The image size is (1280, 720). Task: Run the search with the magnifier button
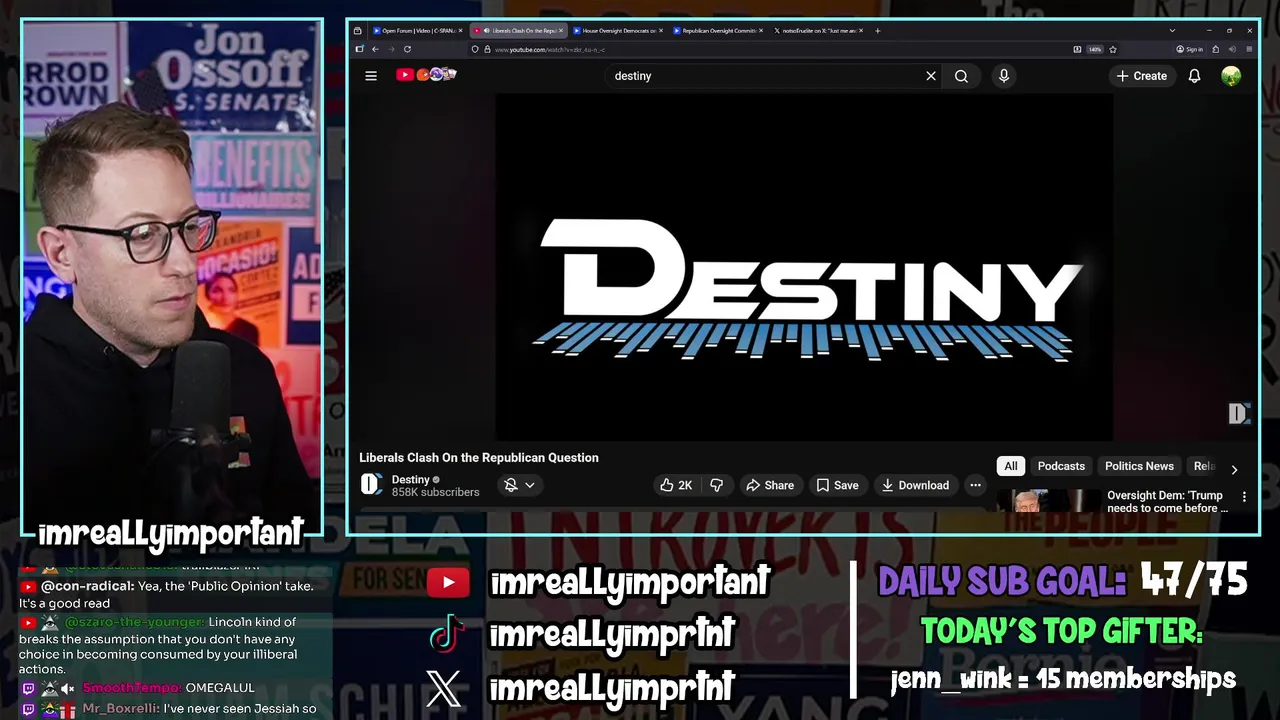coord(961,76)
